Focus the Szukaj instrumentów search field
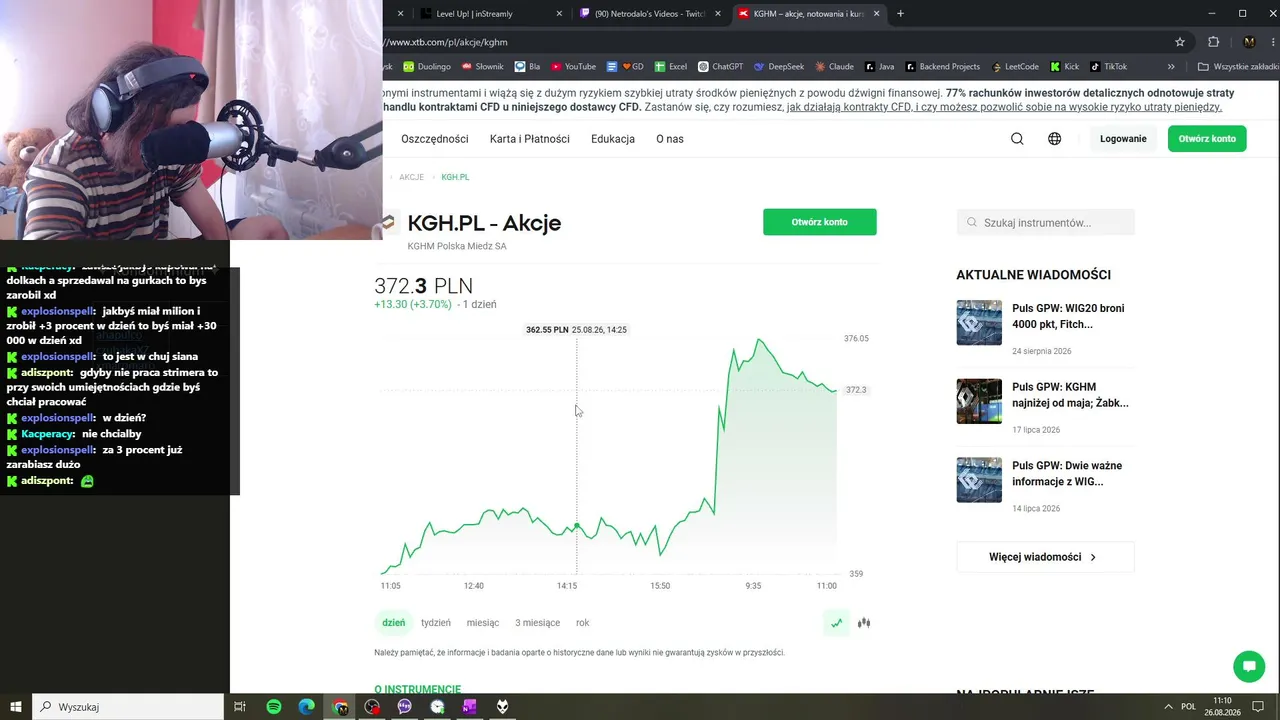 pyautogui.click(x=1045, y=223)
